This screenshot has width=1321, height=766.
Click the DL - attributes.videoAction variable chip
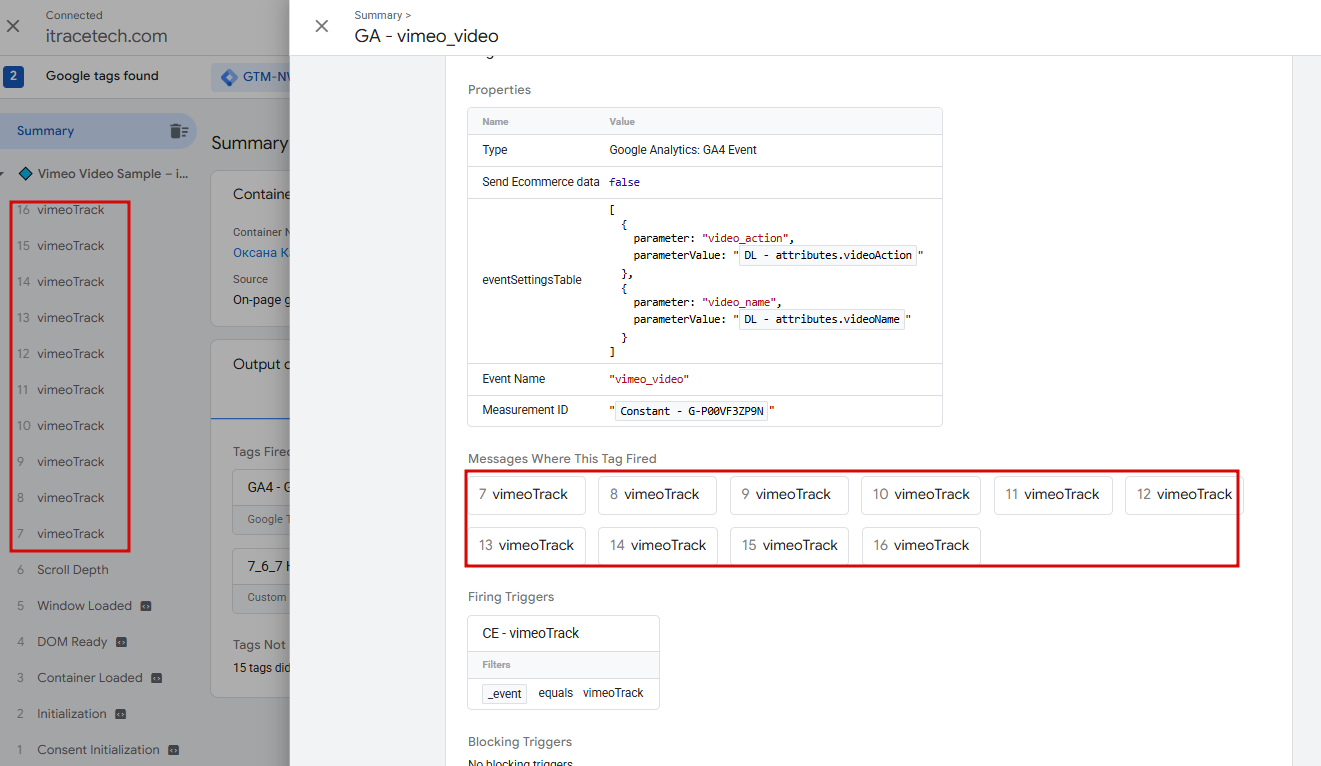tap(828, 256)
